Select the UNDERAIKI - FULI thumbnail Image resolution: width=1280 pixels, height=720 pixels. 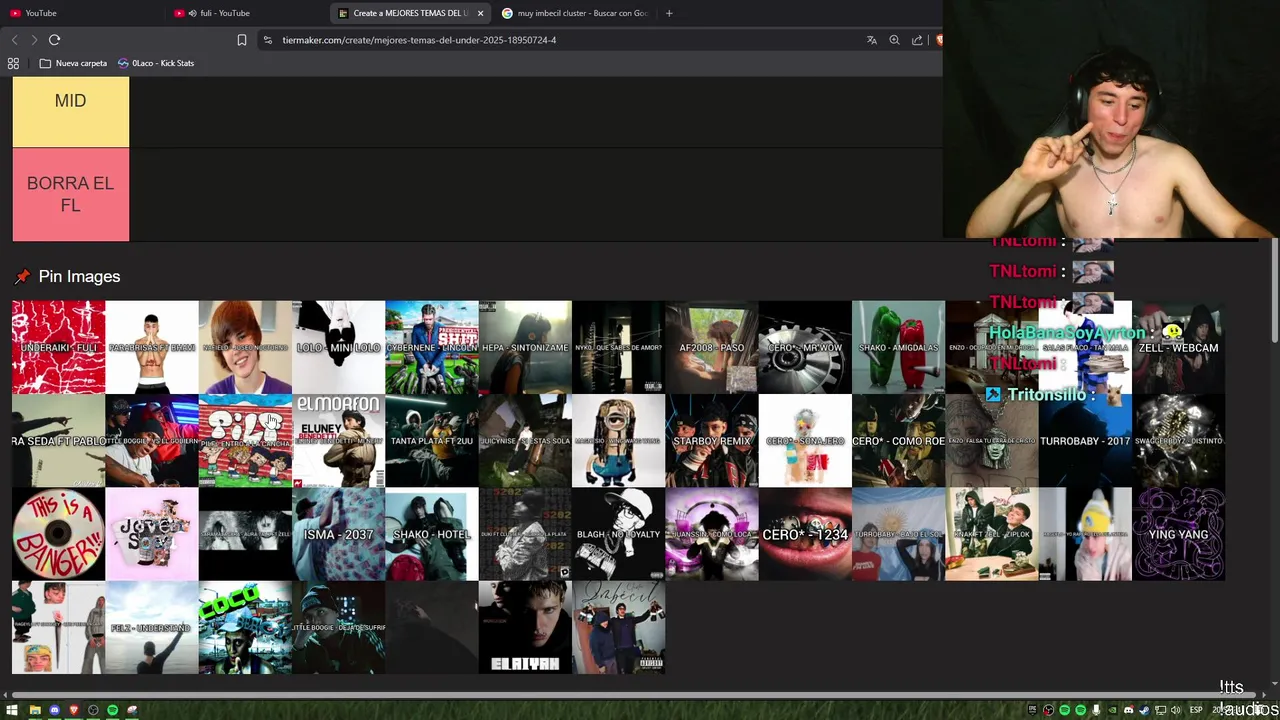pos(58,347)
